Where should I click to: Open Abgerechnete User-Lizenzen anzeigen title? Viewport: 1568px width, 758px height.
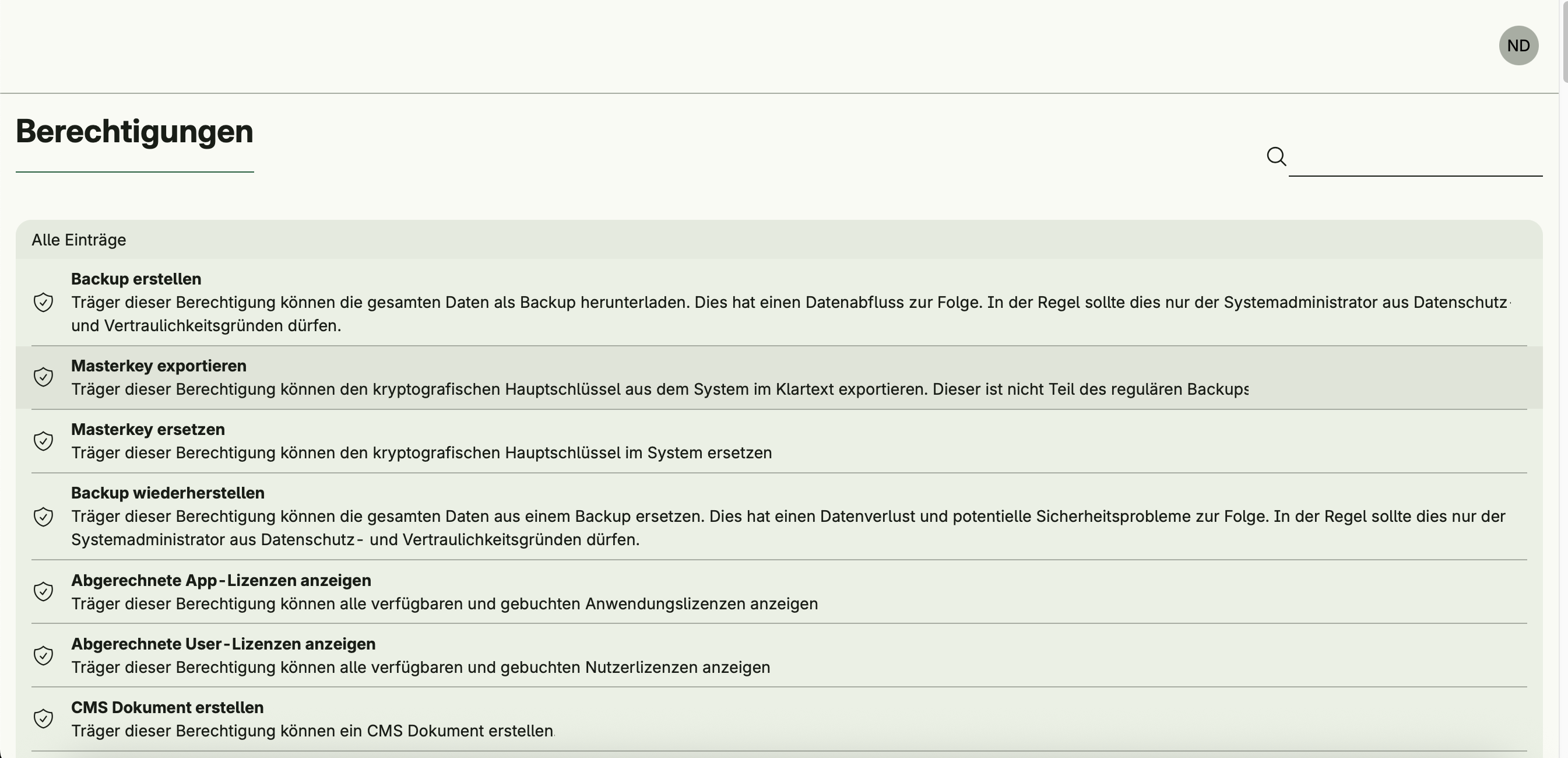(x=223, y=644)
